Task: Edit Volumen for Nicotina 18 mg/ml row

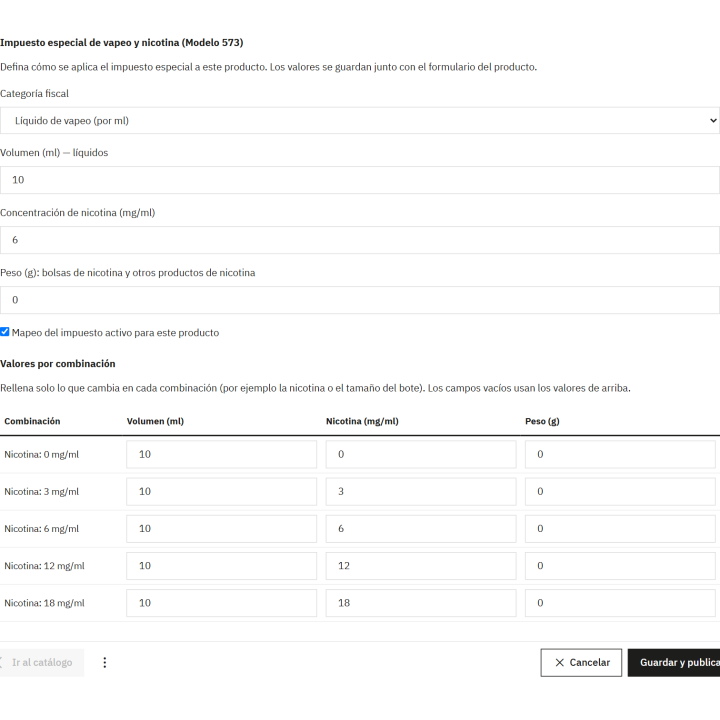Action: point(221,603)
